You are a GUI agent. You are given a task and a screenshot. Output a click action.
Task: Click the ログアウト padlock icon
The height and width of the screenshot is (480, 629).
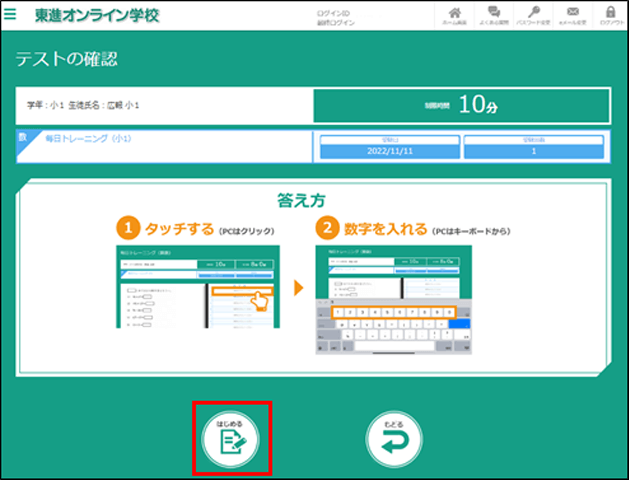point(609,15)
